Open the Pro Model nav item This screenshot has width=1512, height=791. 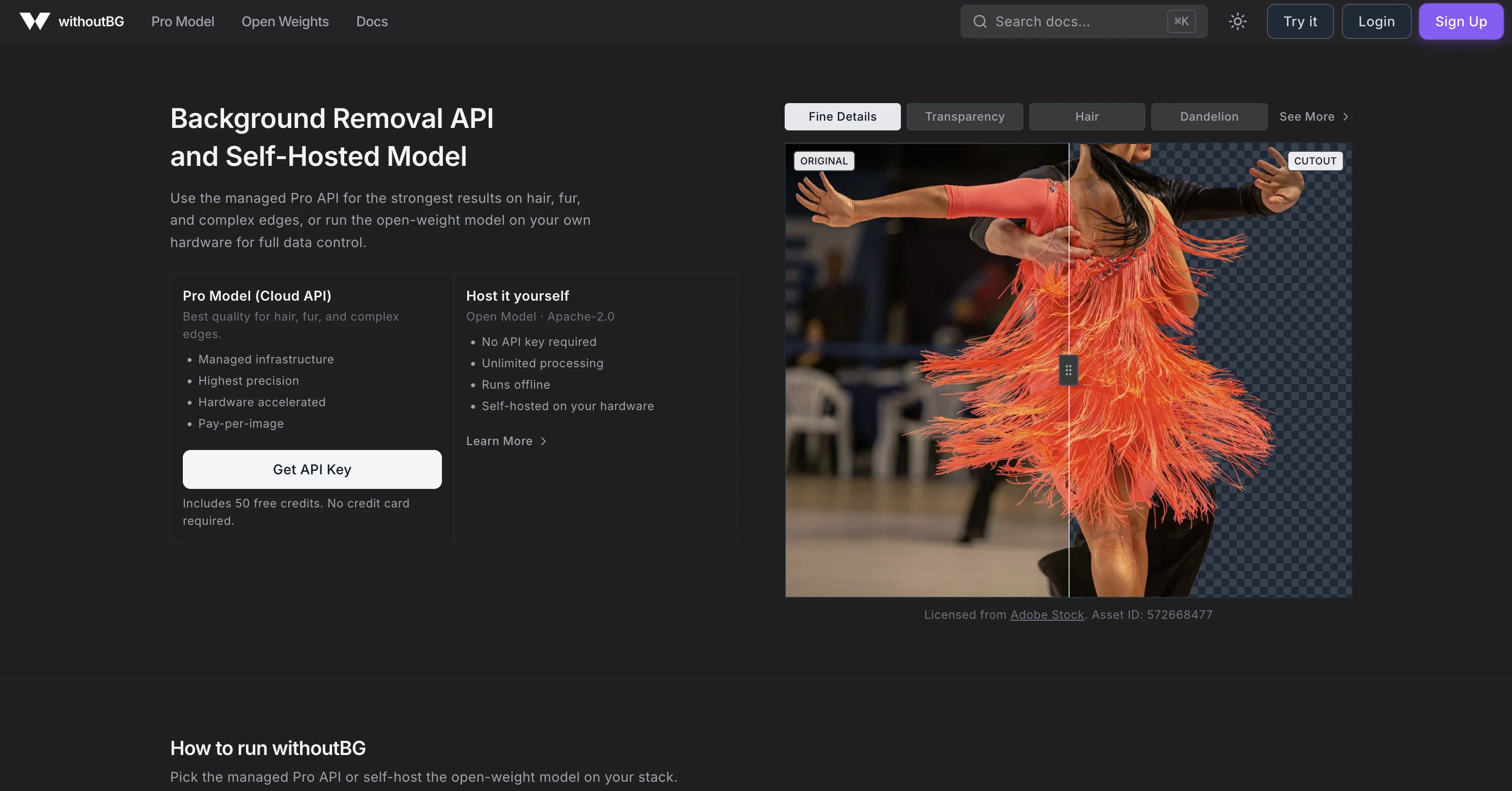click(x=182, y=22)
